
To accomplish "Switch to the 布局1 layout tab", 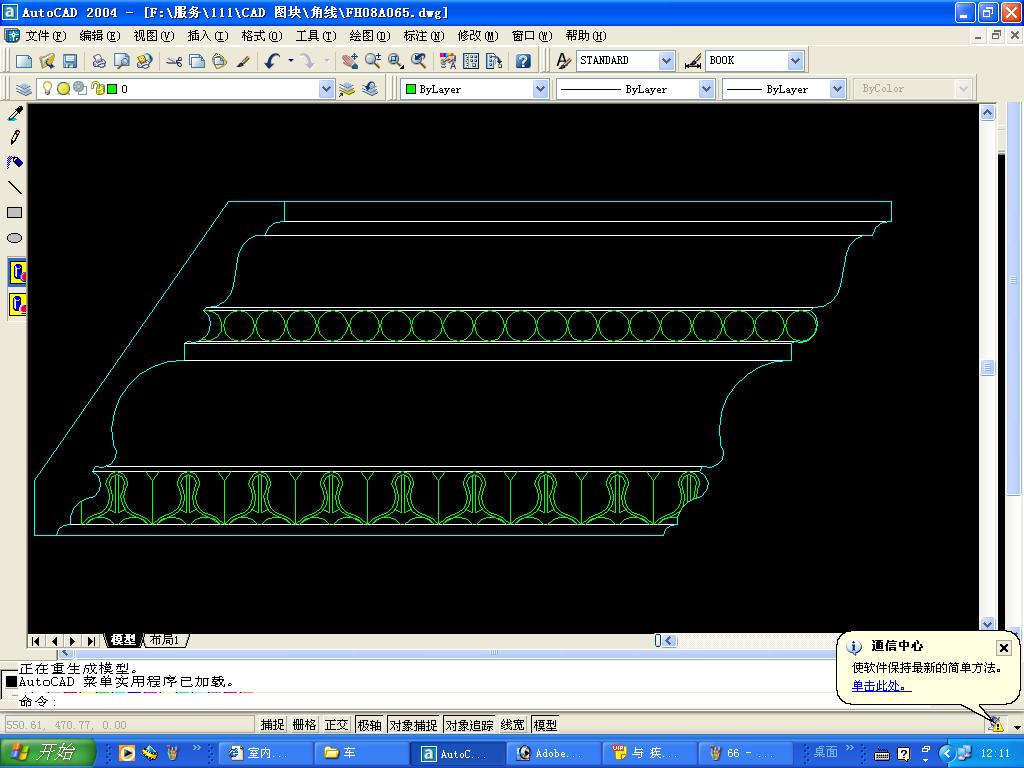I will pyautogui.click(x=164, y=640).
